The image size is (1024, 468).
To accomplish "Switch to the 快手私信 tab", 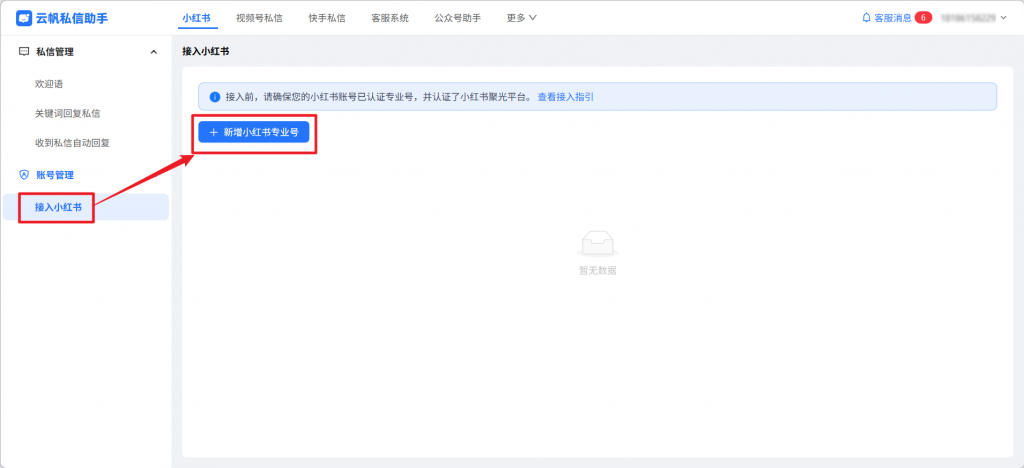I will (326, 18).
